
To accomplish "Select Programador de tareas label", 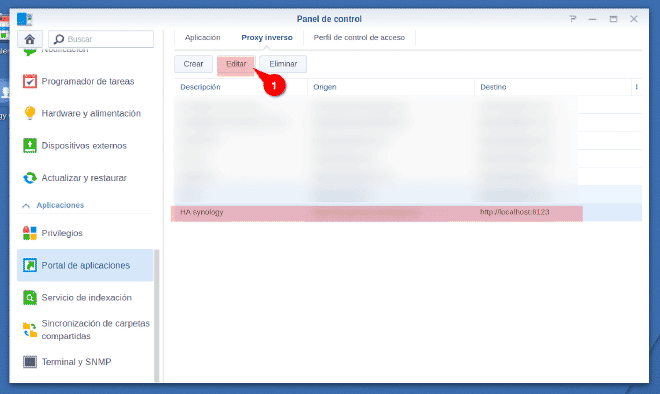I will tap(88, 81).
